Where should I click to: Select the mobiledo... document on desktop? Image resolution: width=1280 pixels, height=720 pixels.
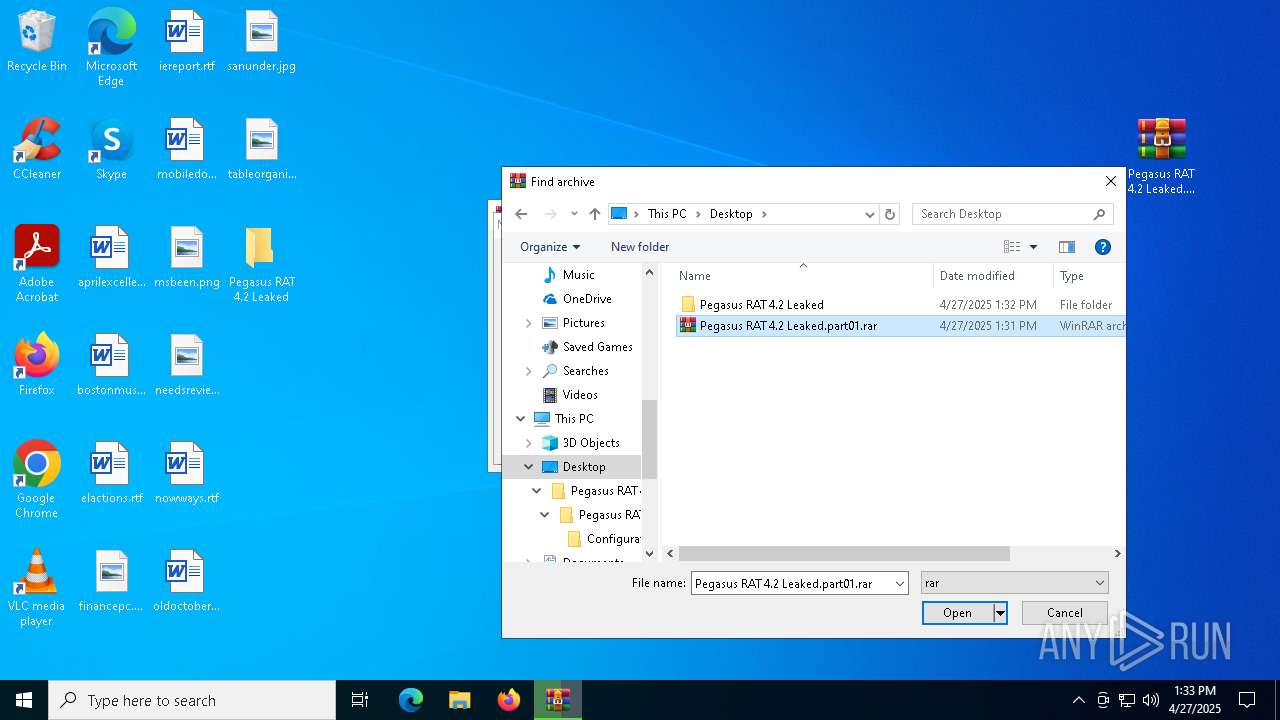[186, 150]
